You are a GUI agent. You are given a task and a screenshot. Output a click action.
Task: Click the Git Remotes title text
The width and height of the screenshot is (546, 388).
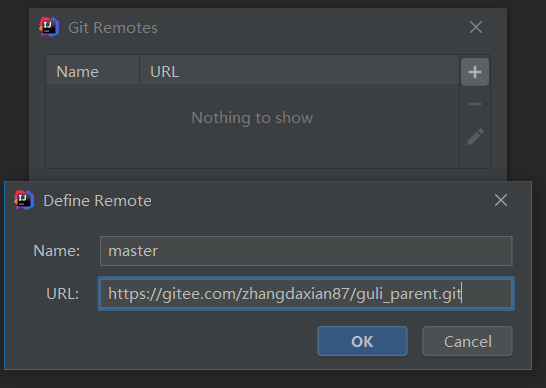pyautogui.click(x=113, y=28)
